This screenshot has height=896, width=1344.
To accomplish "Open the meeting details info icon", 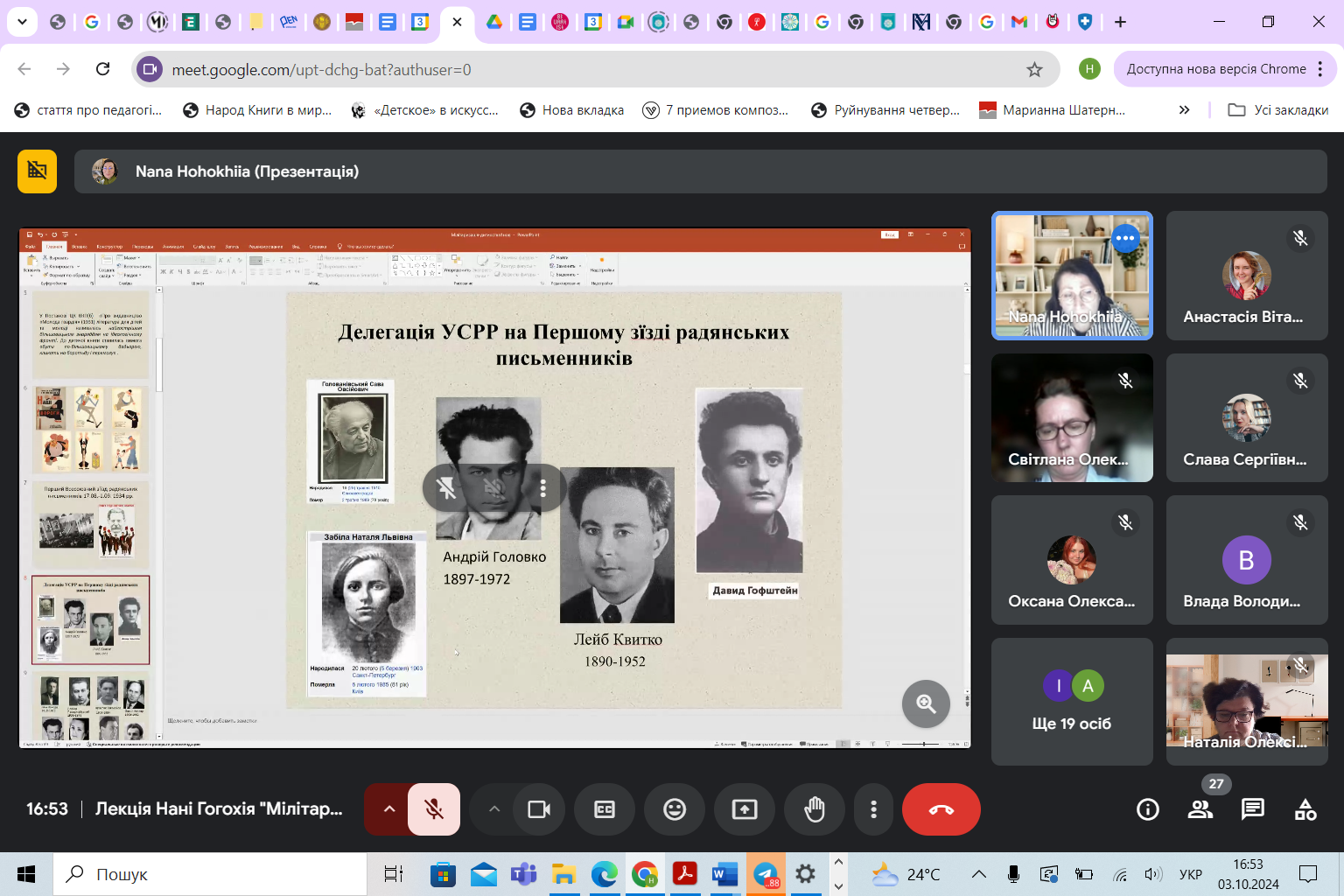I will pyautogui.click(x=1147, y=809).
